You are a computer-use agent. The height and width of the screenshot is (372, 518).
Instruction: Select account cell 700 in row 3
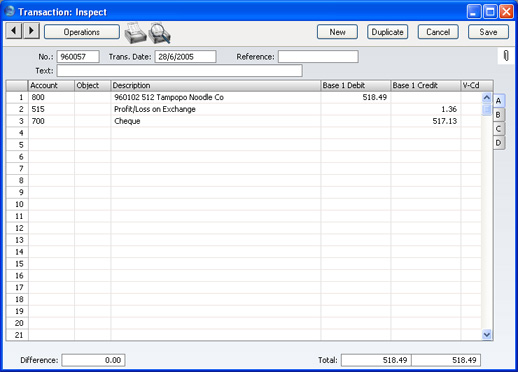click(x=51, y=121)
